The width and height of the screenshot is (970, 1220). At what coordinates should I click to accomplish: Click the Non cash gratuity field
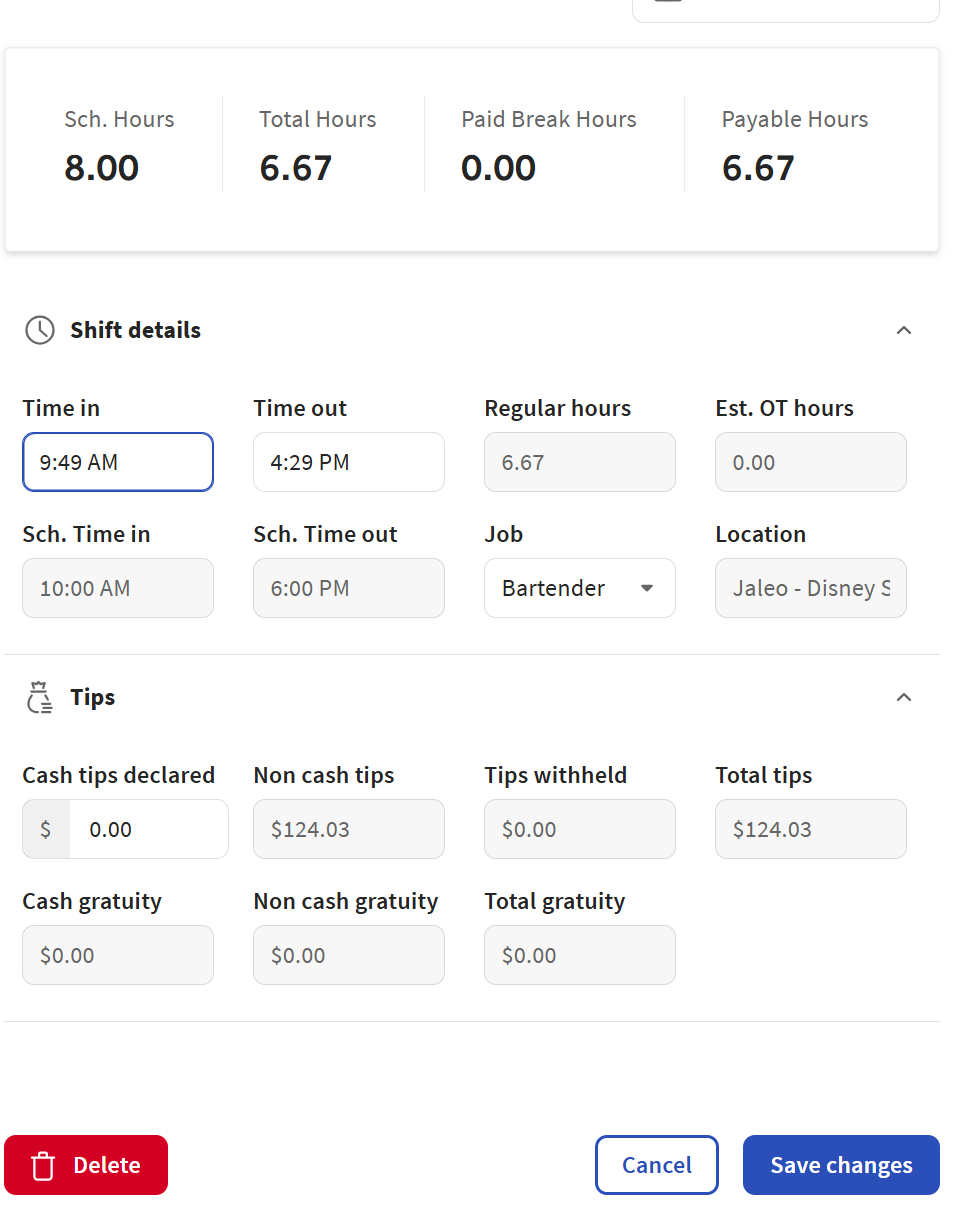[349, 955]
